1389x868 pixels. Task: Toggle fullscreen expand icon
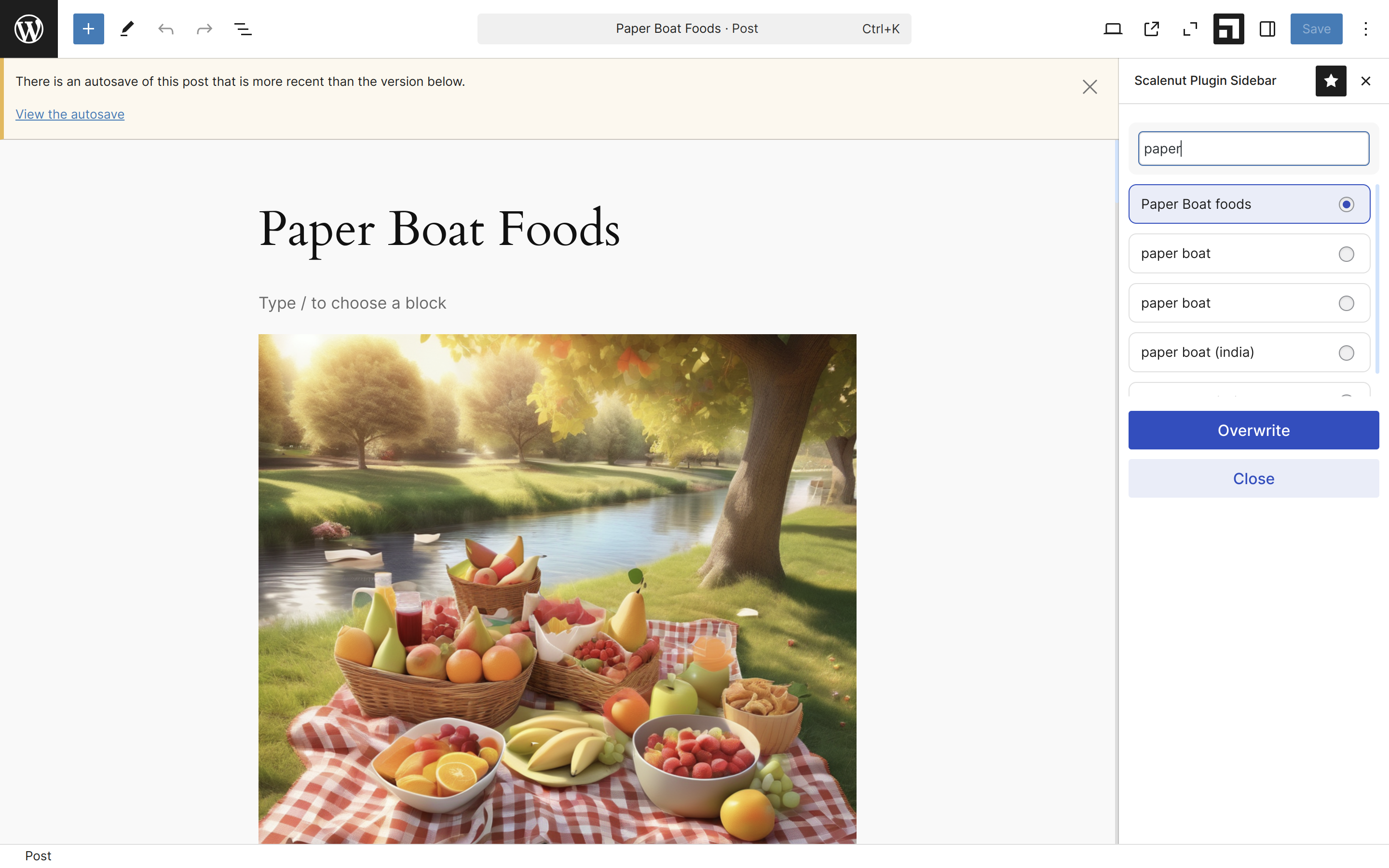coord(1190,29)
